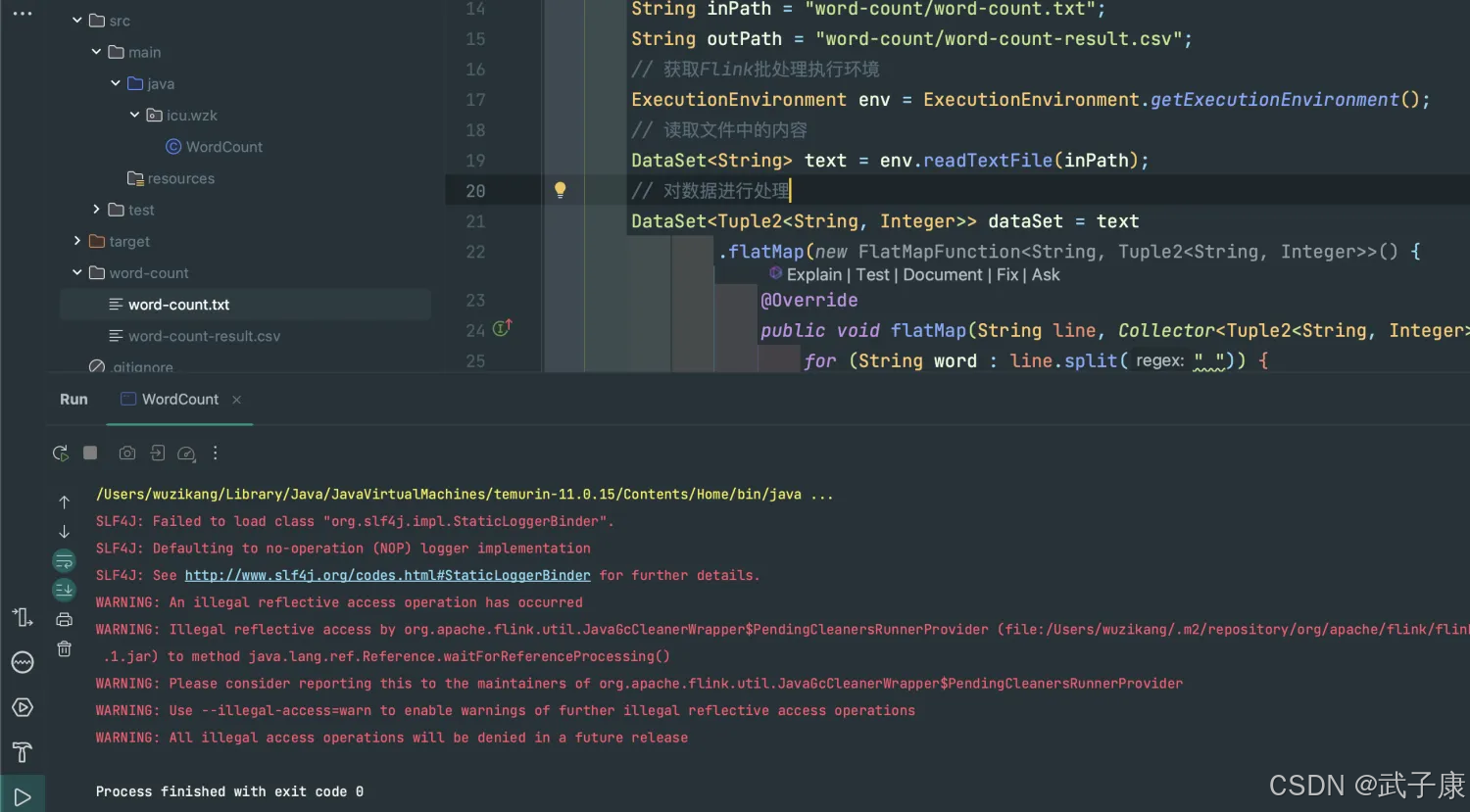Click the down arrow in the console gutter
Screen dimensions: 1470x812
click(64, 532)
